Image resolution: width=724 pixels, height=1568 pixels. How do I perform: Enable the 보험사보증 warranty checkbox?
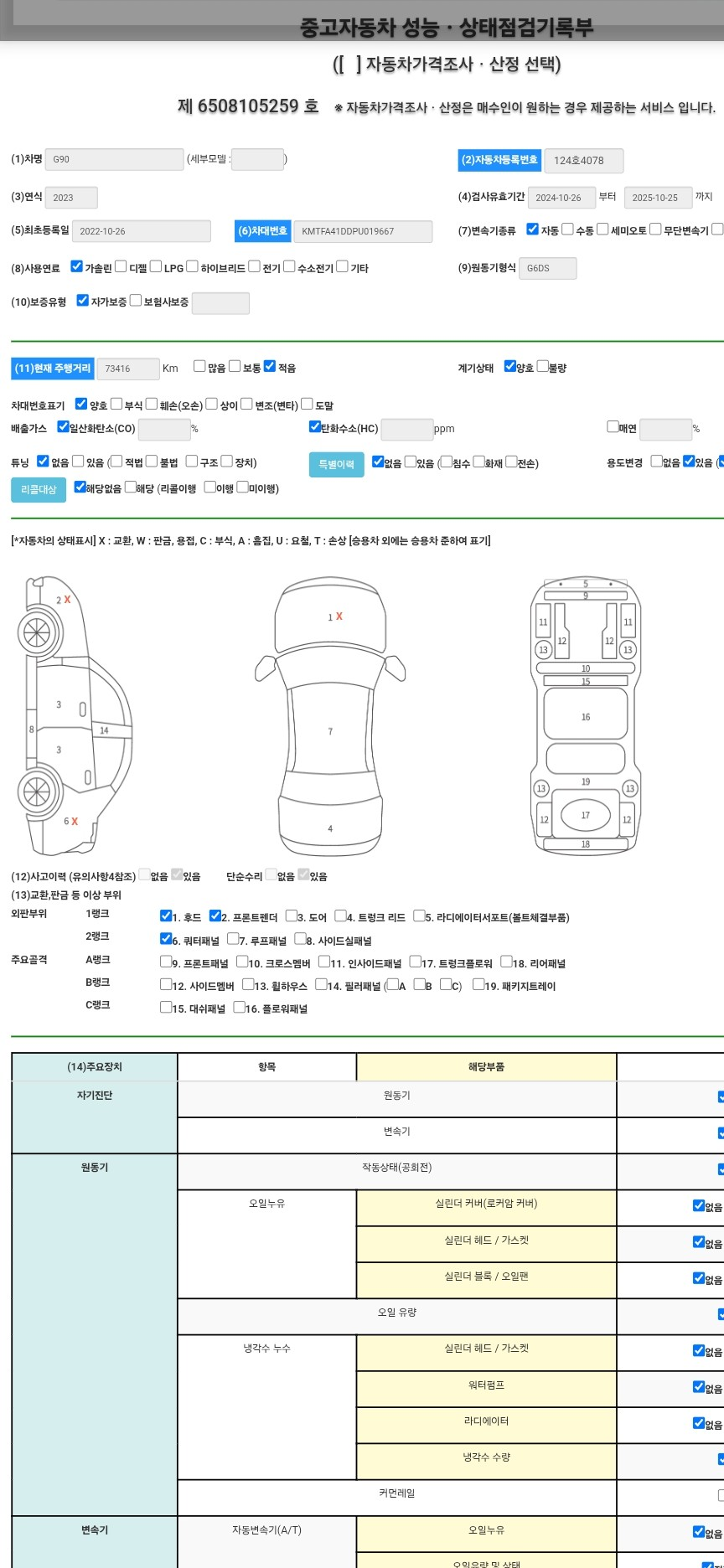click(x=136, y=301)
